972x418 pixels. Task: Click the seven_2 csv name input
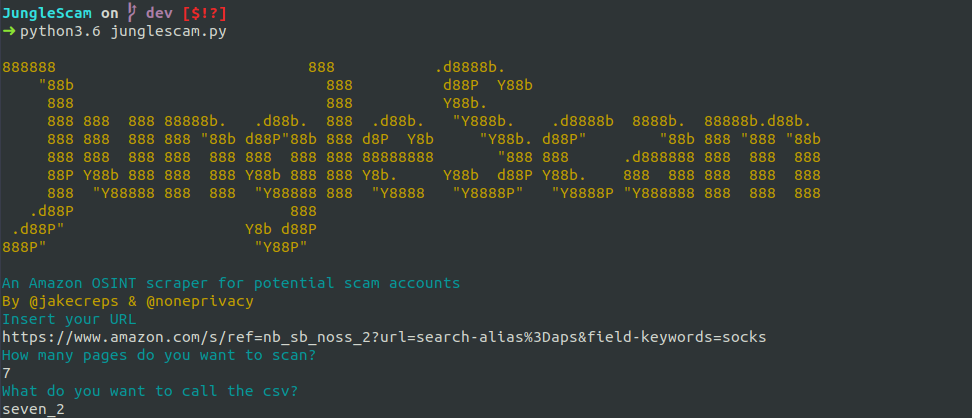pyautogui.click(x=33, y=409)
